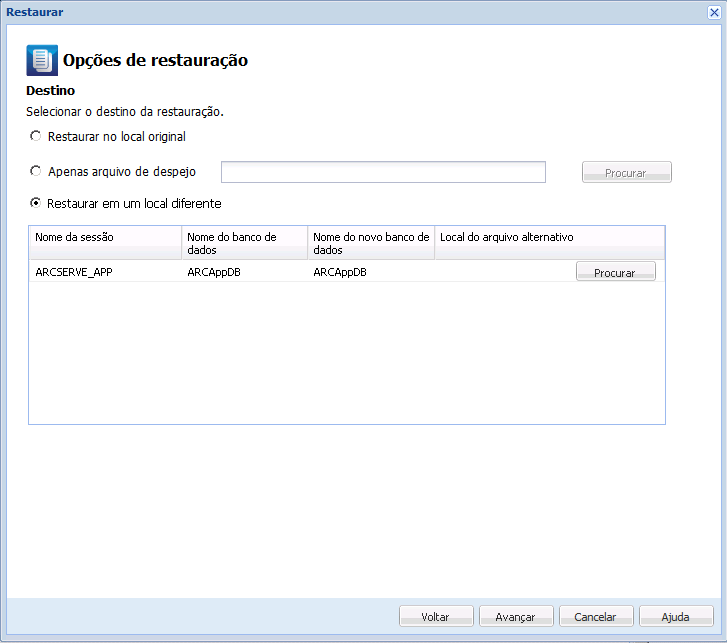727x643 pixels.
Task: Cancel the restore with Cancelar
Action: 596,617
